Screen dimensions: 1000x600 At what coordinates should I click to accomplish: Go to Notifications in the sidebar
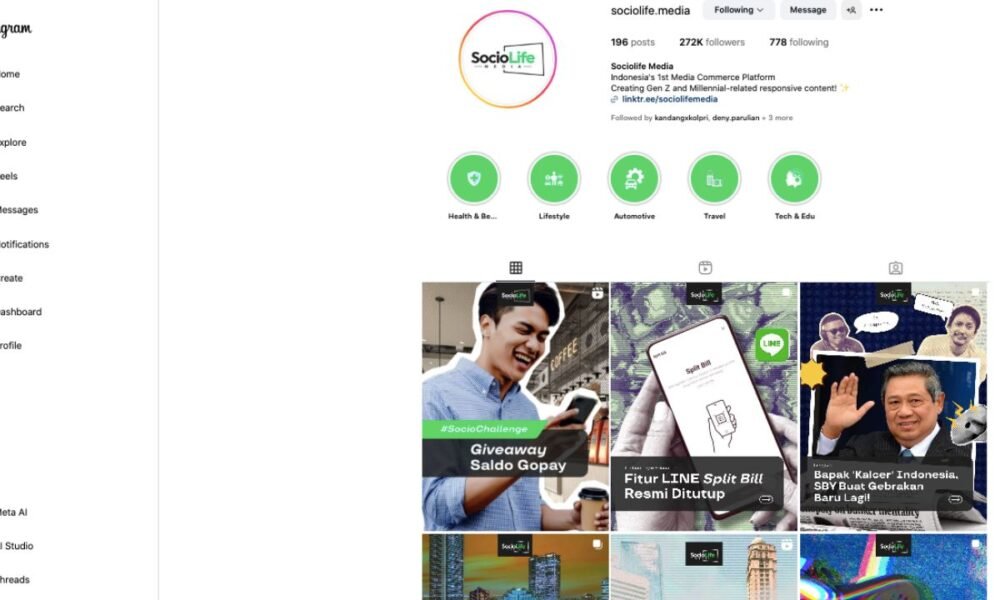tap(24, 244)
